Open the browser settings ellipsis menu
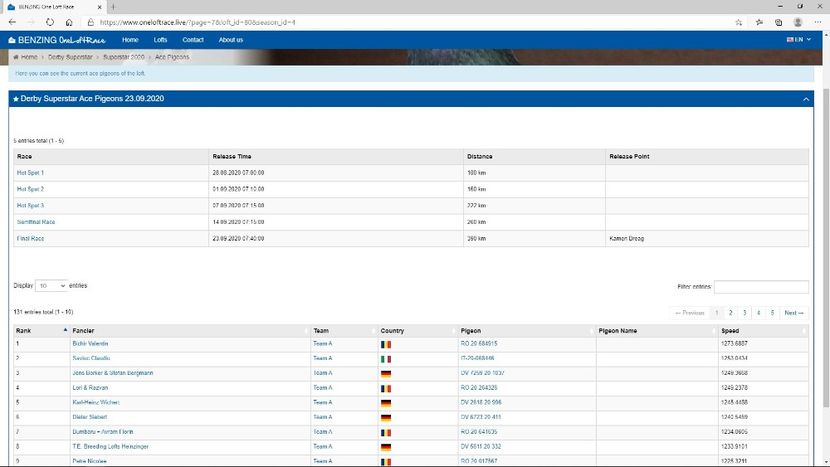This screenshot has height=467, width=830. point(817,21)
